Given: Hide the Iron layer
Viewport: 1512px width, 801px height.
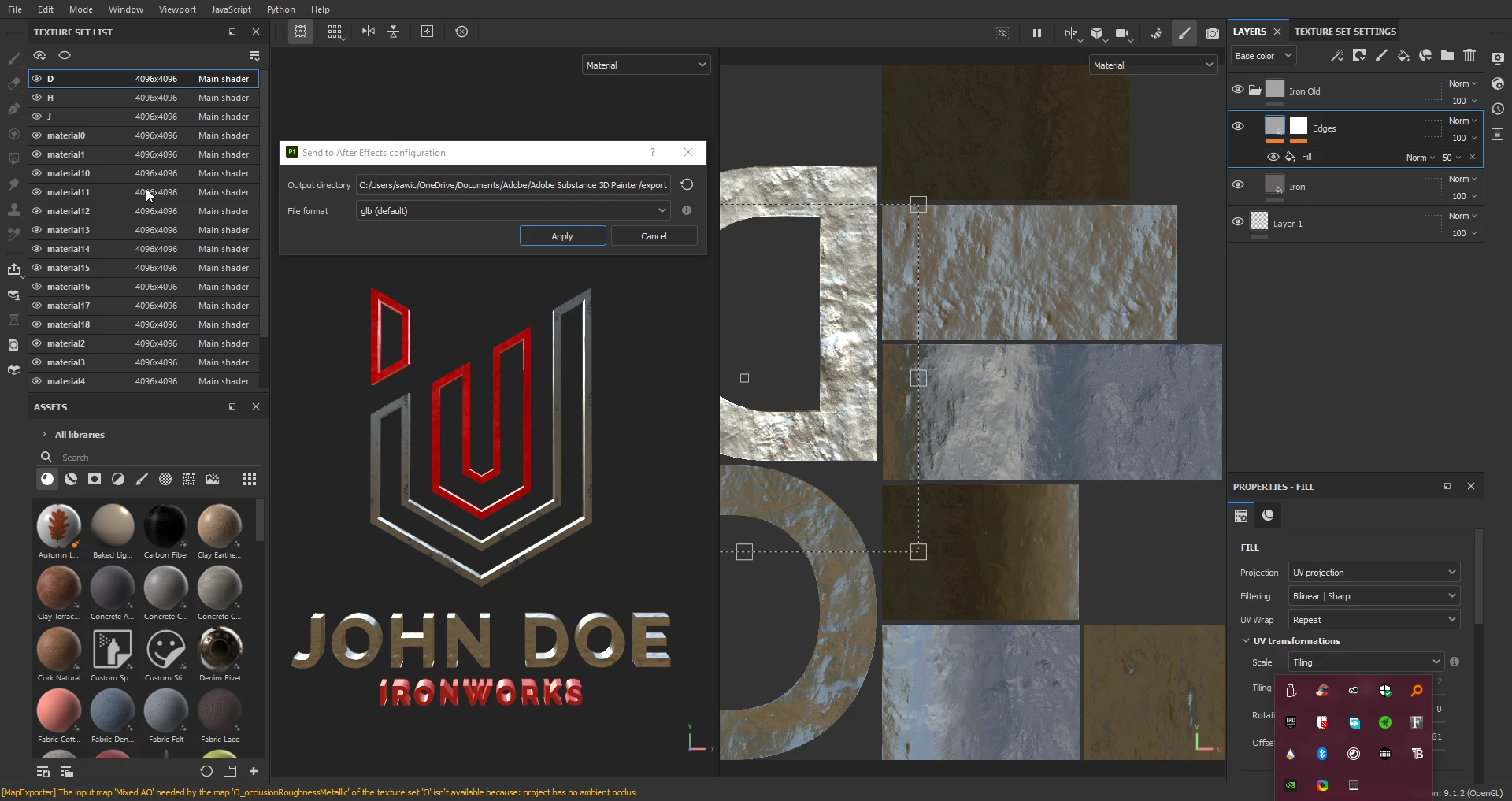Looking at the screenshot, I should tap(1238, 185).
